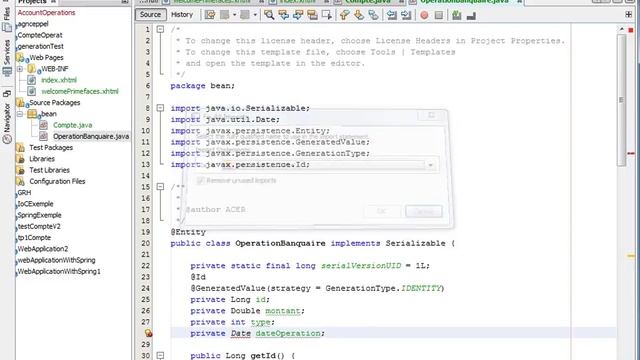
Task: Open the Services side tab
Action: click(7, 57)
